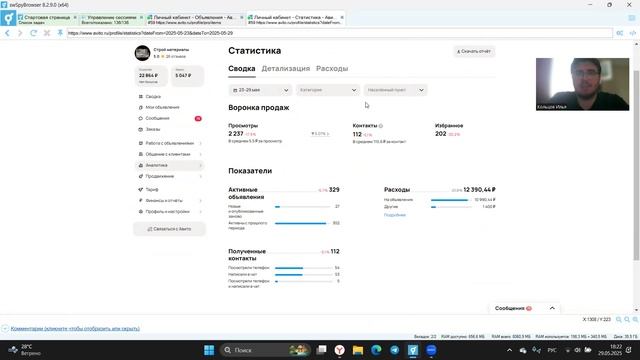
Task: Click the SpyBrowser taskbar icon
Action: (x=413, y=350)
